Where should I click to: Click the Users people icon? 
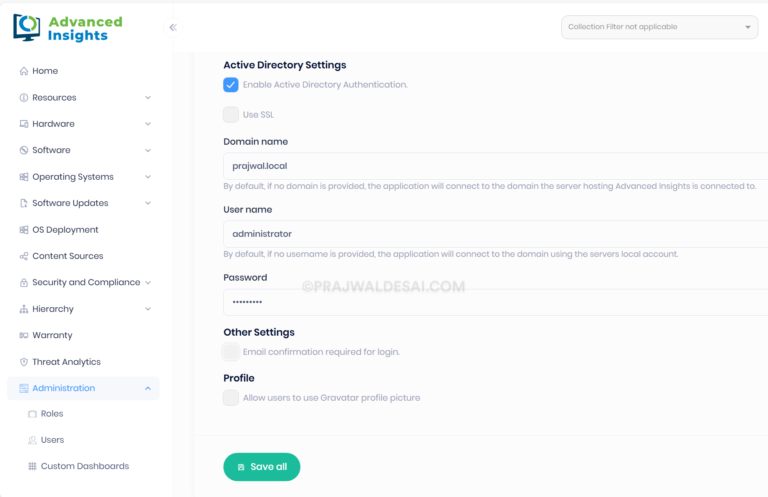tap(32, 440)
